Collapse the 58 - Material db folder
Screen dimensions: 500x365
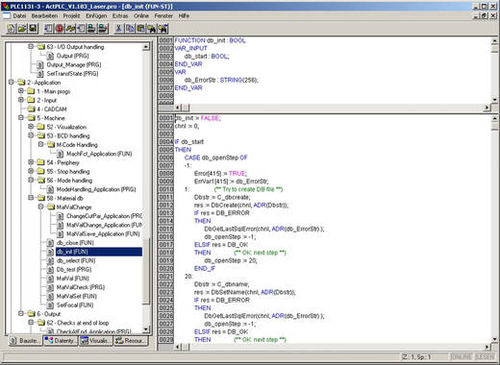point(31,198)
